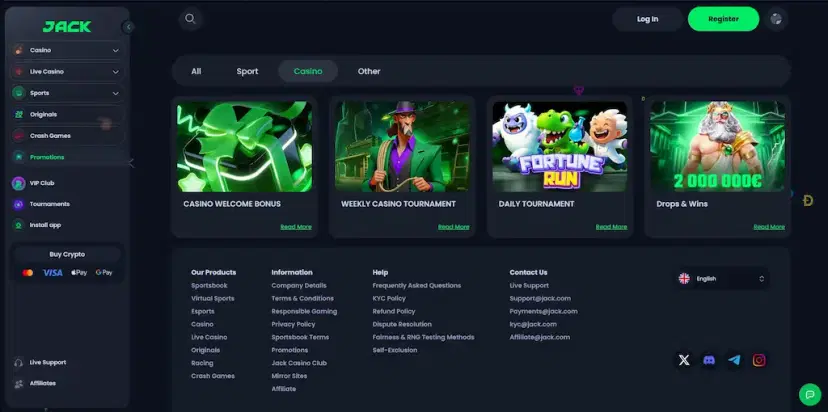
Task: Read More on Drops & Wins
Action: click(x=769, y=227)
